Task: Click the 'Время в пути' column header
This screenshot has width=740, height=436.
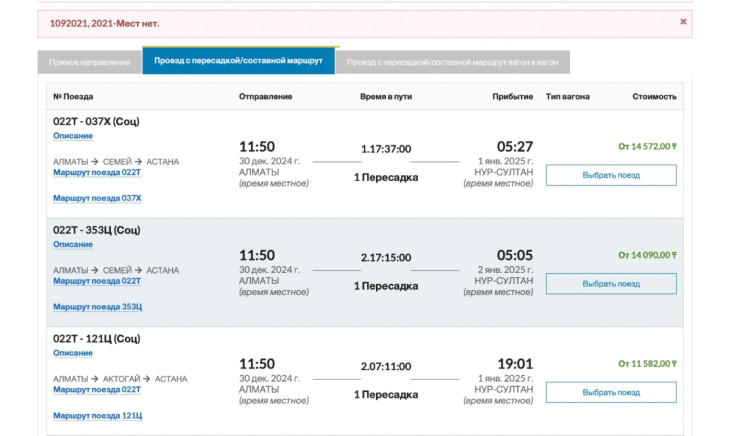Action: pos(386,97)
